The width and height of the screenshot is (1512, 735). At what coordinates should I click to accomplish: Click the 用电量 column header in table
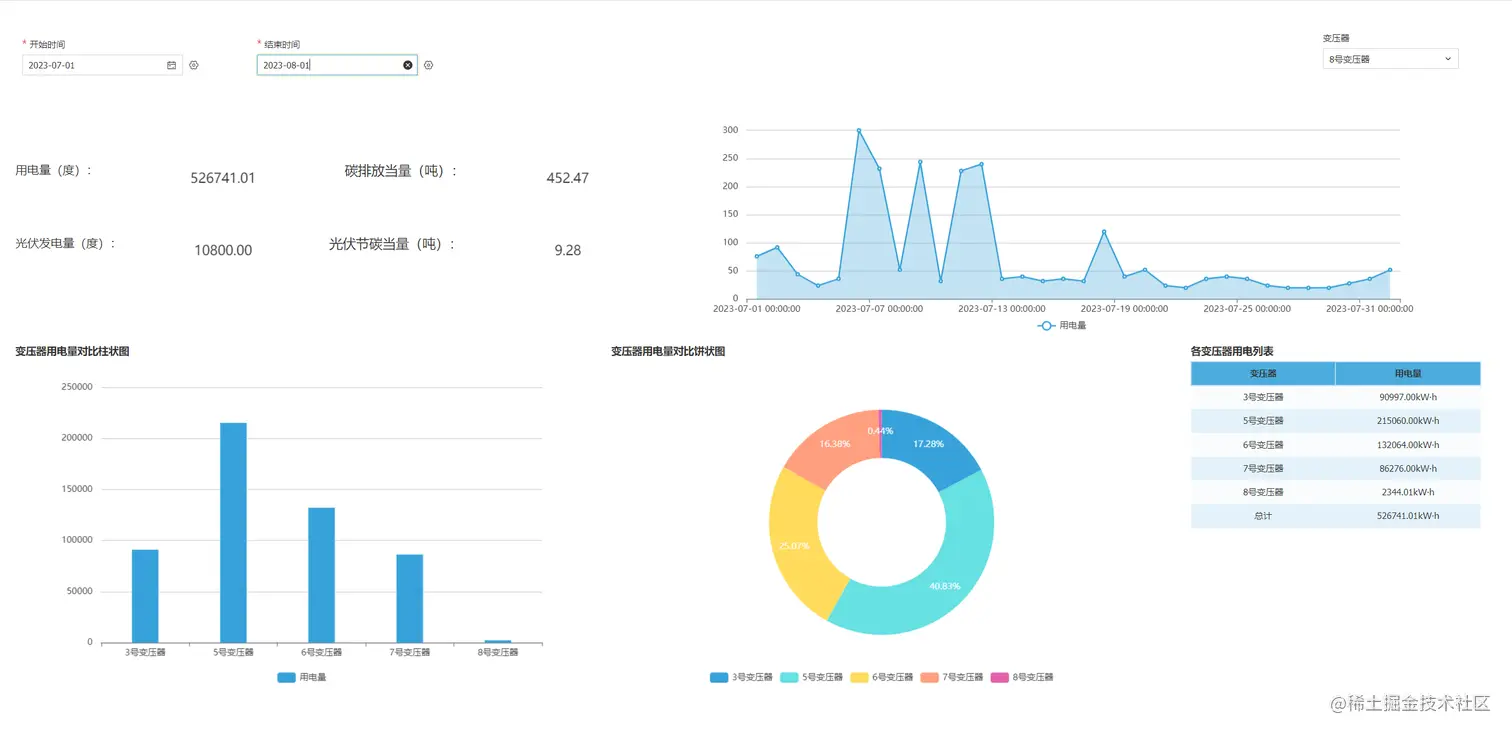[1408, 374]
